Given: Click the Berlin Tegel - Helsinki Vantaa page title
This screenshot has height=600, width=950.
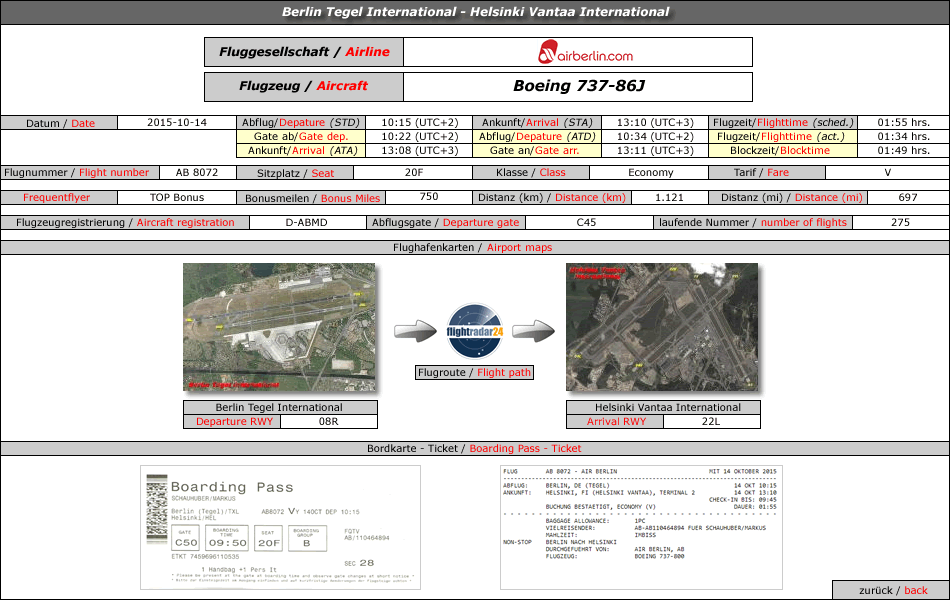Looking at the screenshot, I should (x=476, y=12).
